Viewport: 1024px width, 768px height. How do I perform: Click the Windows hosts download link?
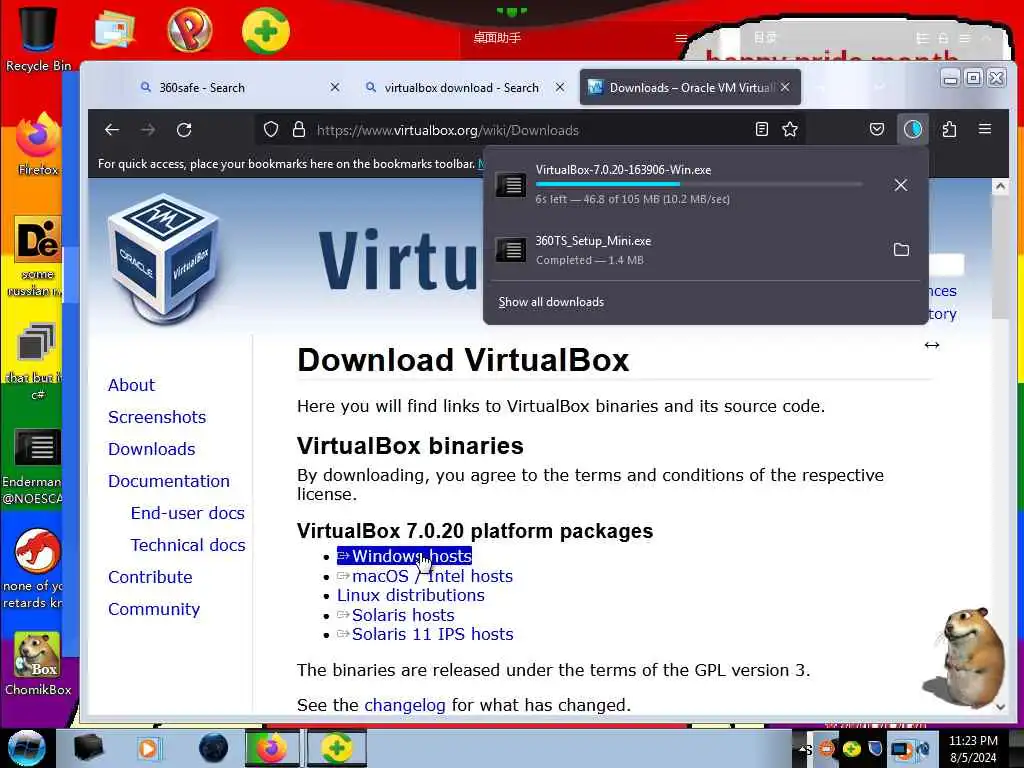click(x=404, y=556)
